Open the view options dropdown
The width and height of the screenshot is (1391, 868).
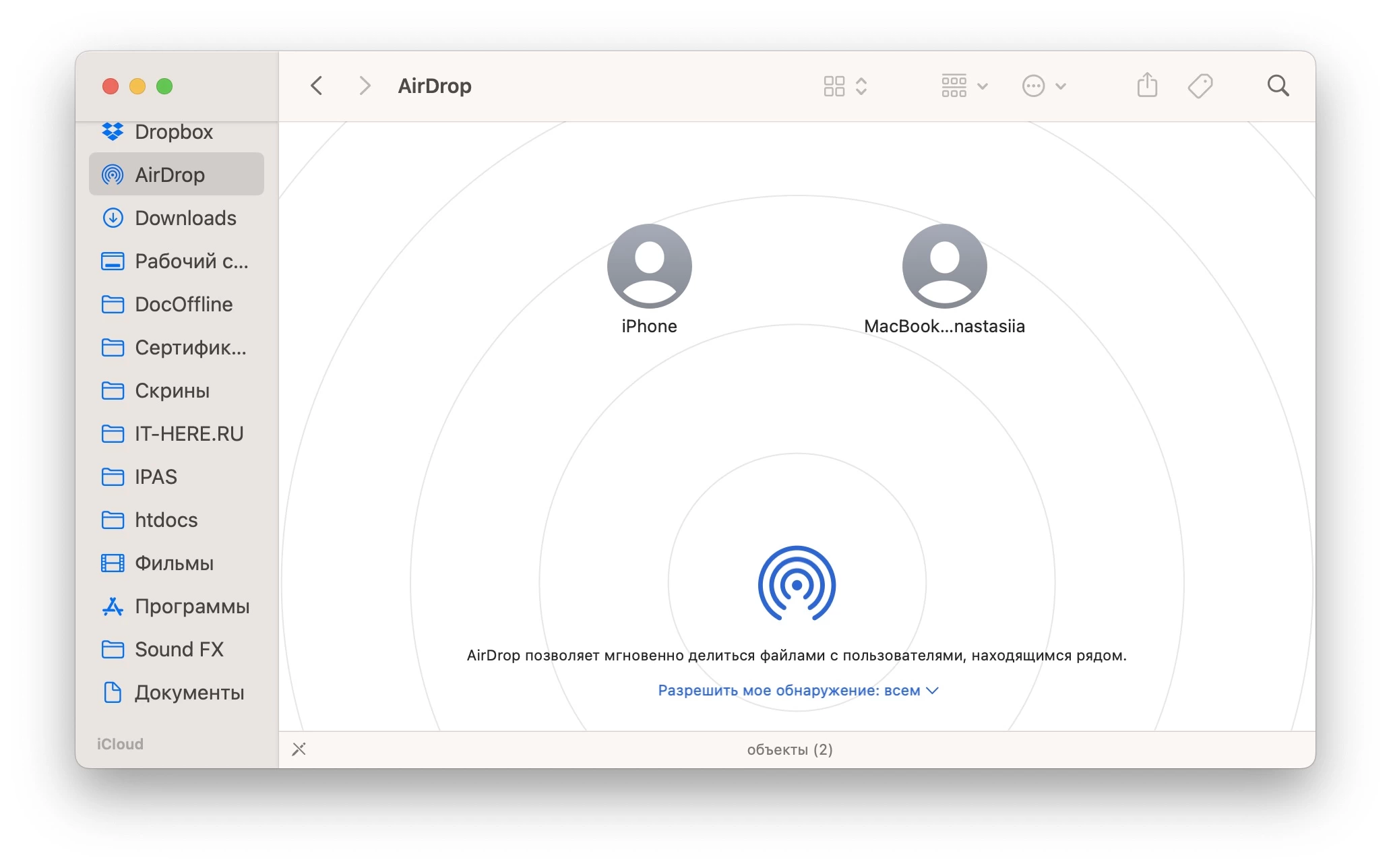pyautogui.click(x=861, y=86)
